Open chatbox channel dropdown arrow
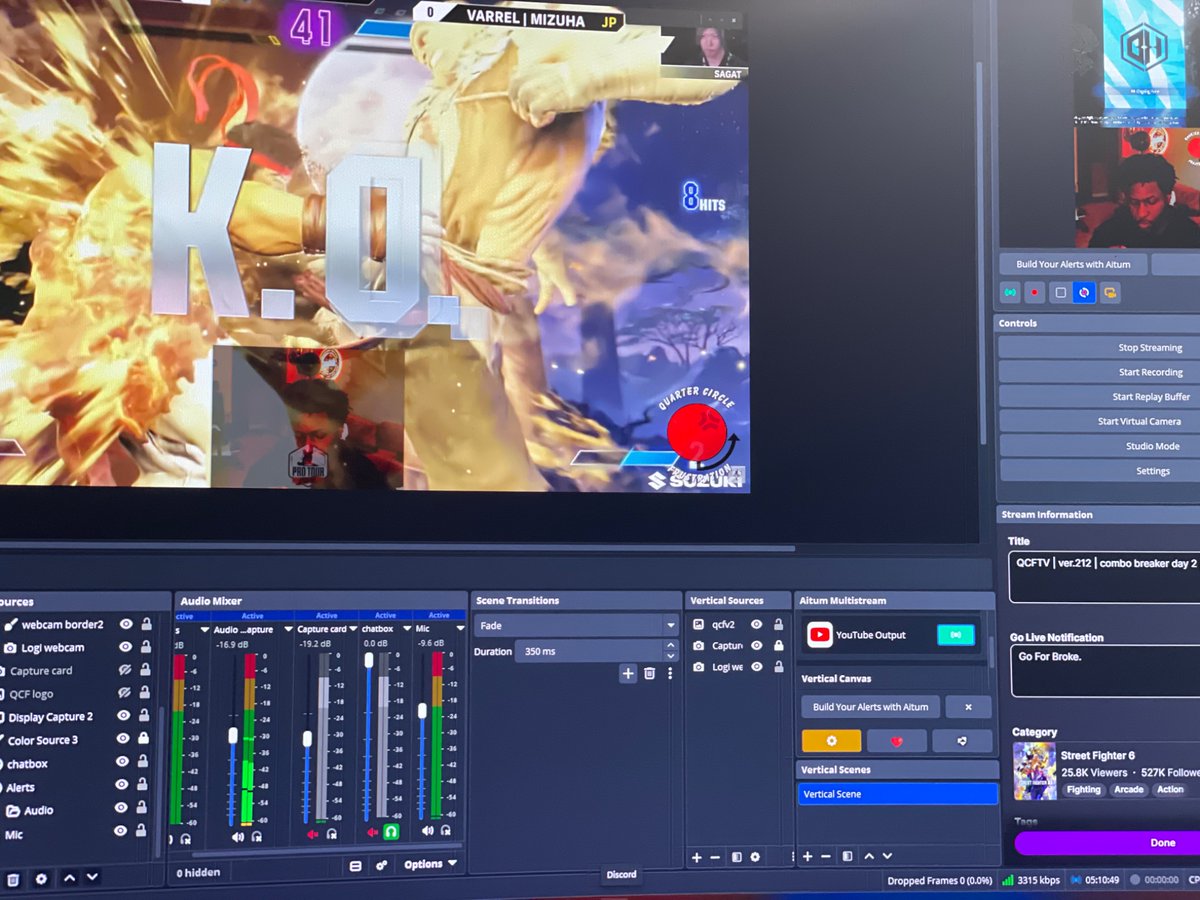This screenshot has height=900, width=1200. tap(407, 628)
